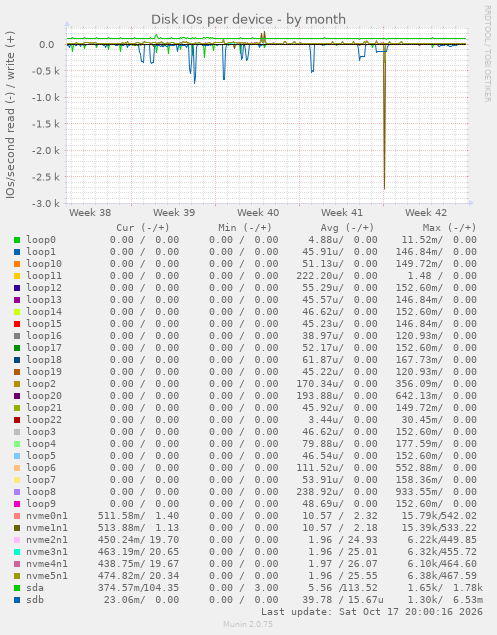Image resolution: width=497 pixels, height=635 pixels.
Task: Click the loop2 legend label
Action: pyautogui.click(x=41, y=384)
